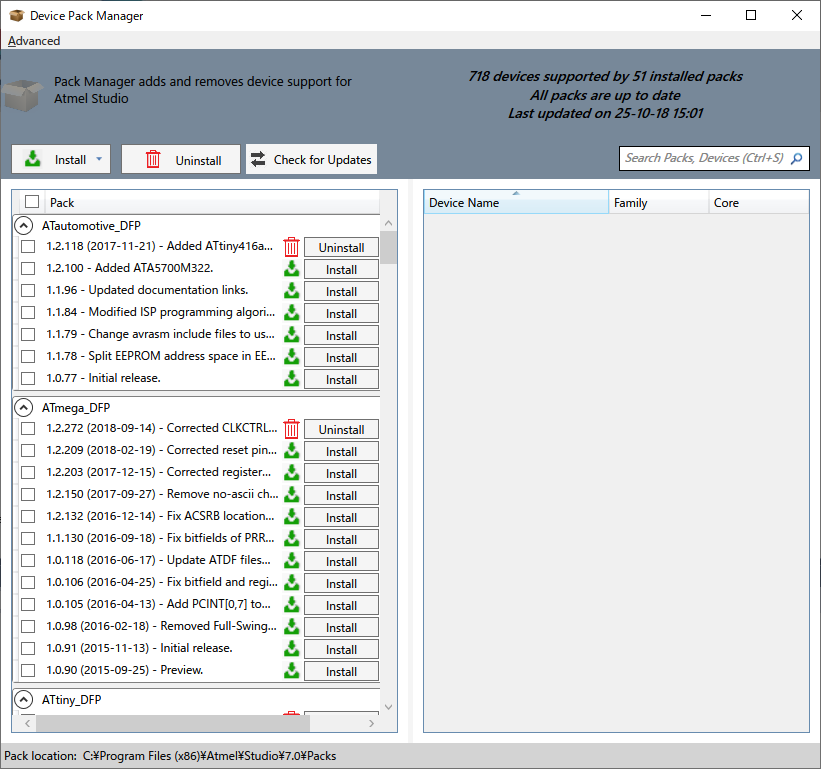The image size is (821, 769).
Task: Sort by Family column header
Action: click(x=658, y=203)
